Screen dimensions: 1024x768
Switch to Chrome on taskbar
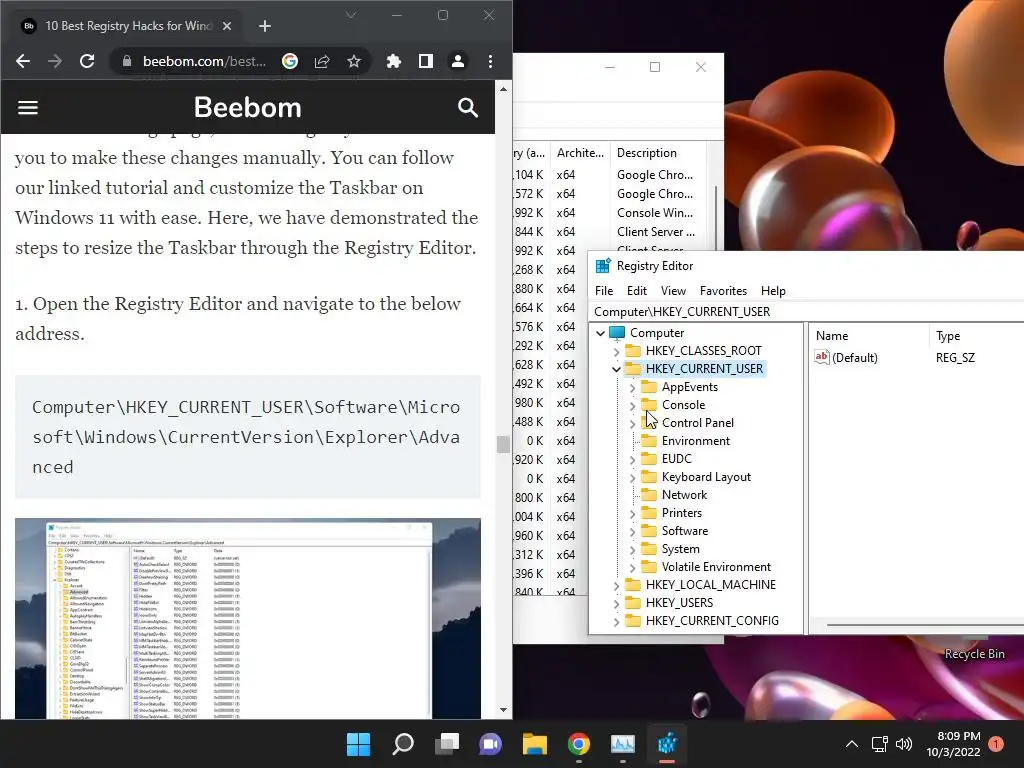(579, 744)
